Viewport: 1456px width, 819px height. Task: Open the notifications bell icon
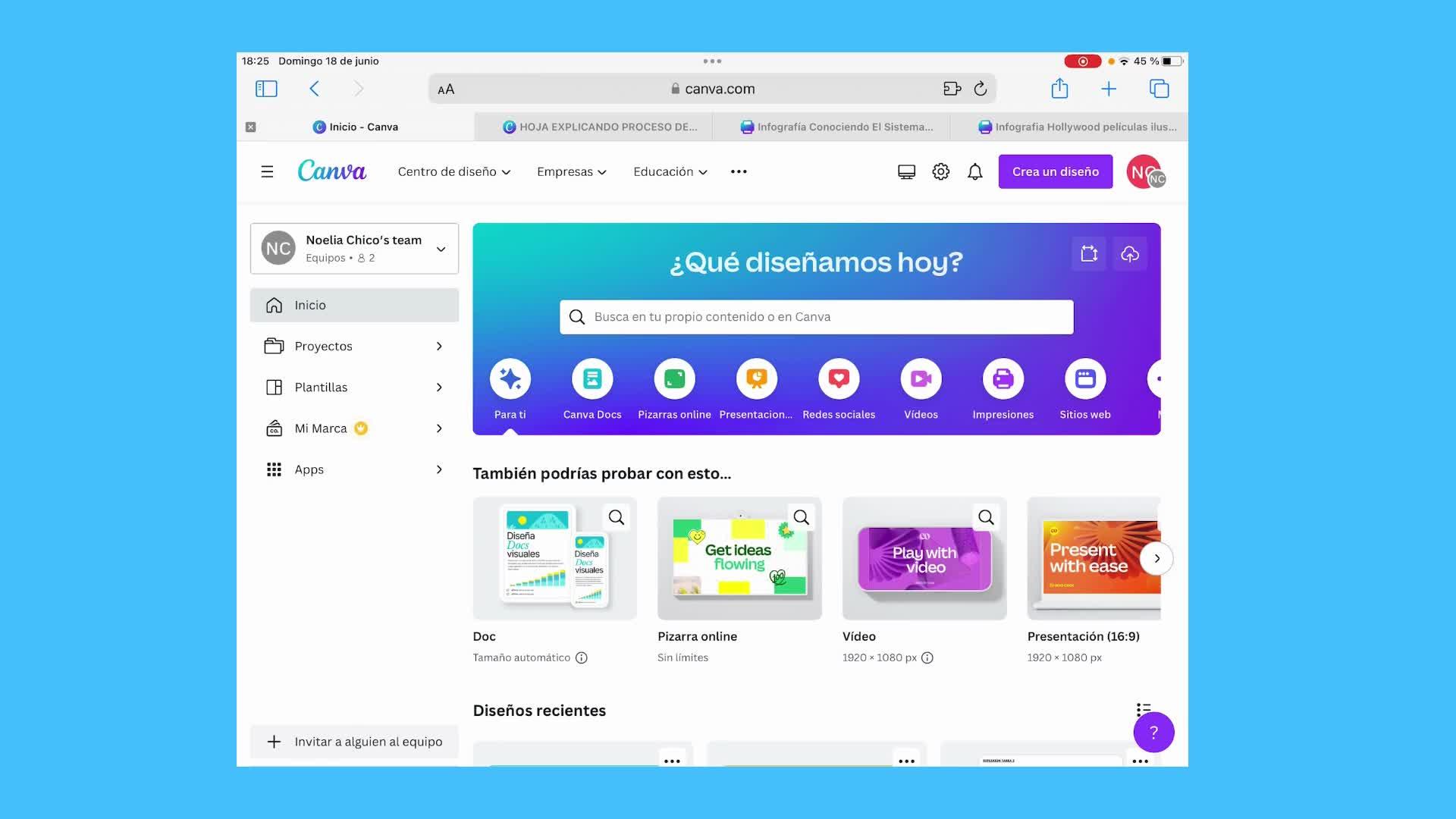pyautogui.click(x=974, y=172)
